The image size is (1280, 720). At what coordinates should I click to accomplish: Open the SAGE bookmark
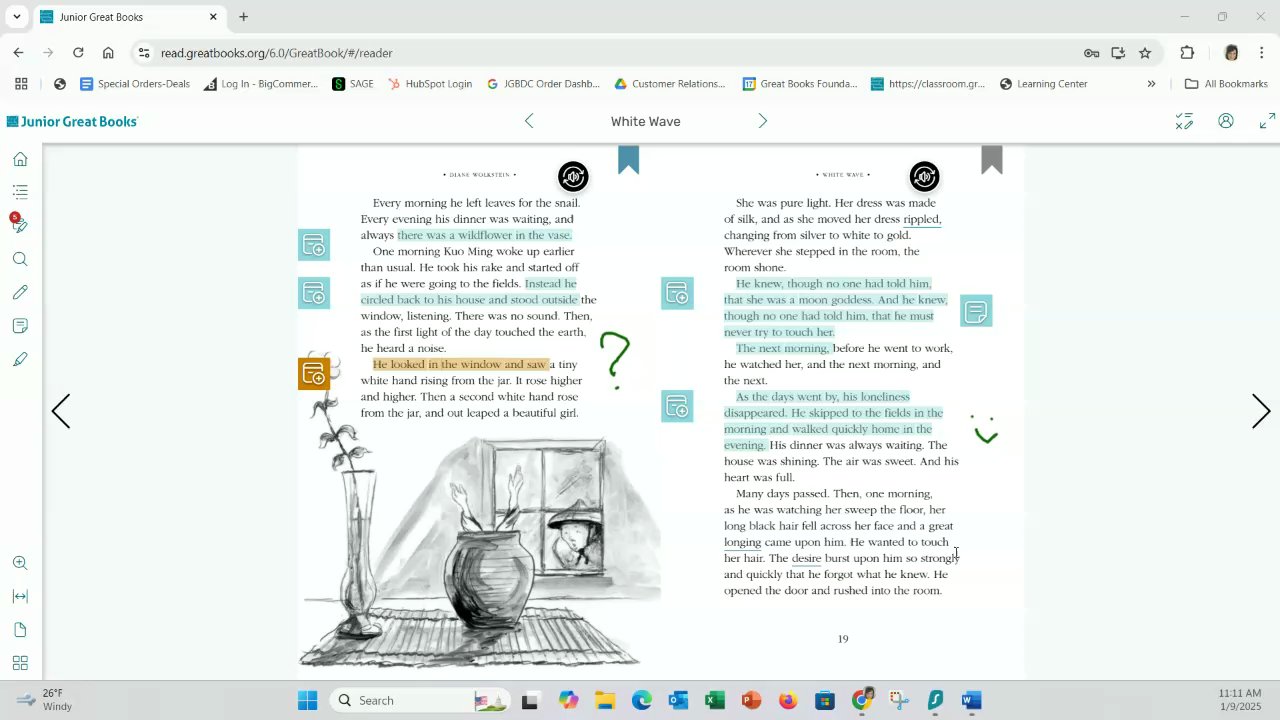tap(353, 84)
